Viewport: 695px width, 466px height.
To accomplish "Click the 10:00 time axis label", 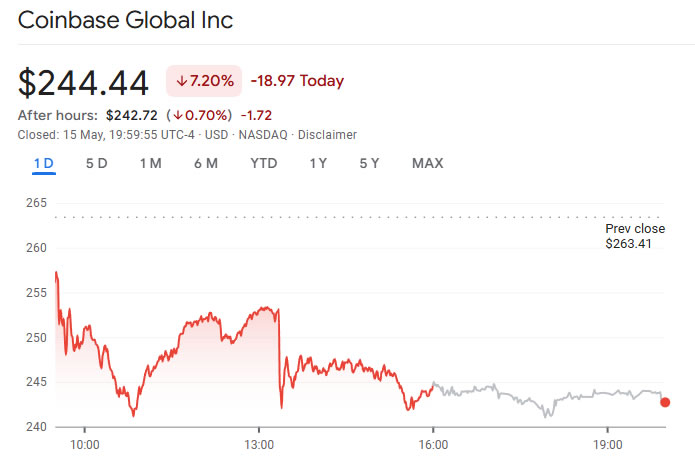I will [x=84, y=444].
